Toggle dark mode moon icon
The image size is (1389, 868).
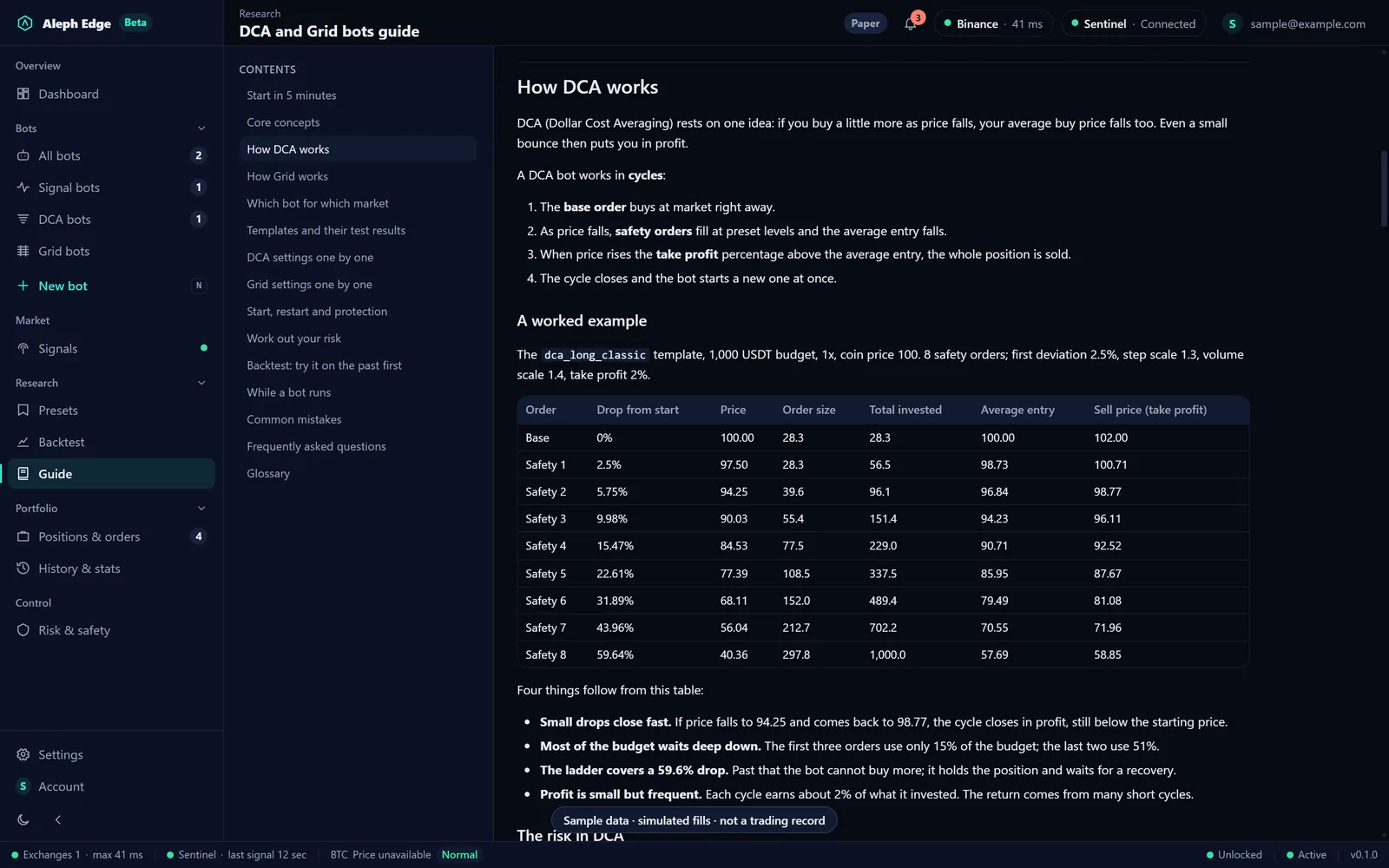coord(23,819)
